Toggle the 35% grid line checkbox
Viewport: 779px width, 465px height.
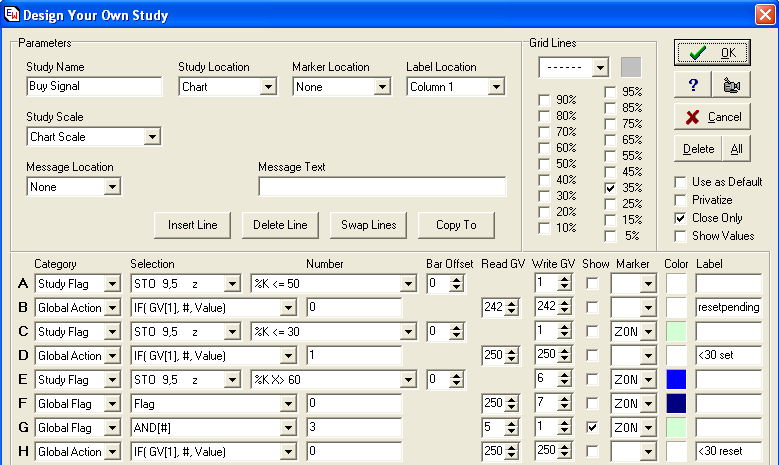(610, 188)
